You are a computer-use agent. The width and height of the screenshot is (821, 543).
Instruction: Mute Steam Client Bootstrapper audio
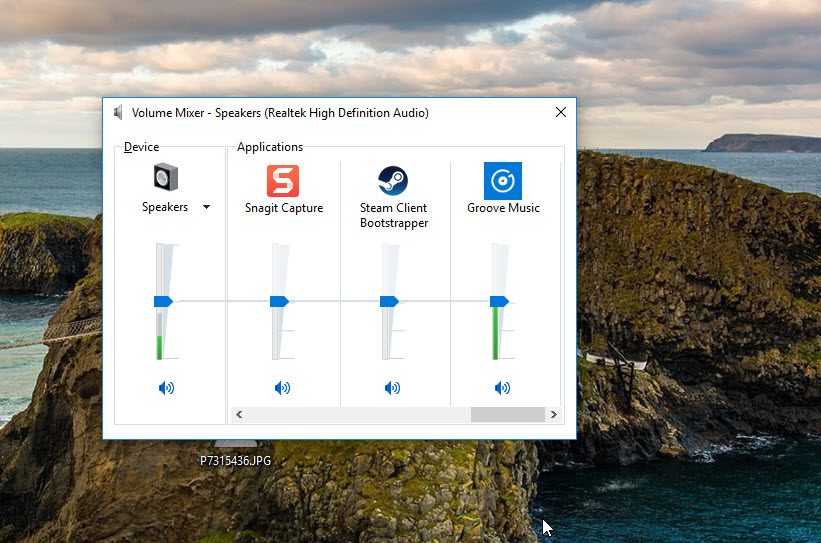[392, 388]
